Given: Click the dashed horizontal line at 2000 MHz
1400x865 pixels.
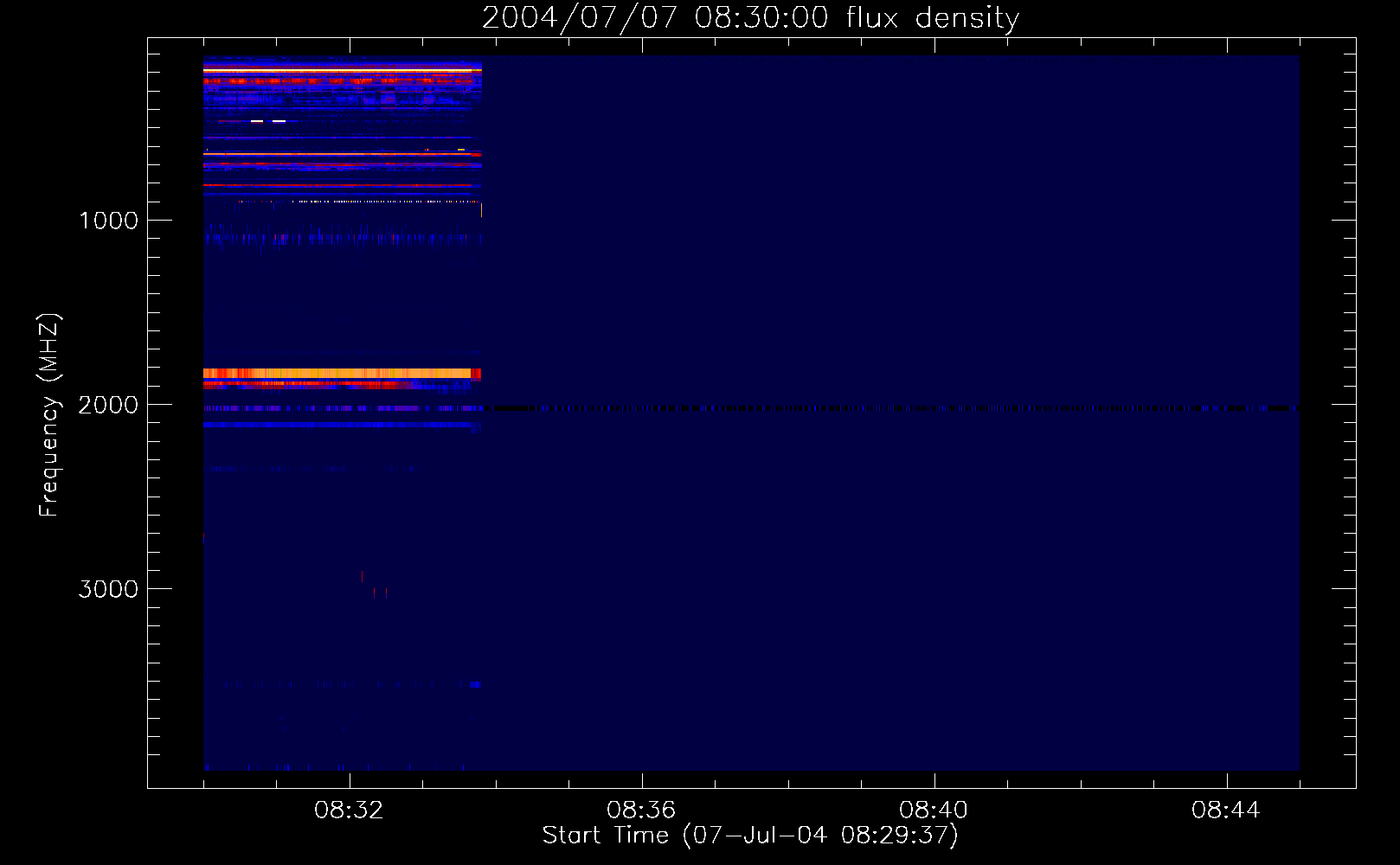Looking at the screenshot, I should click(751, 408).
